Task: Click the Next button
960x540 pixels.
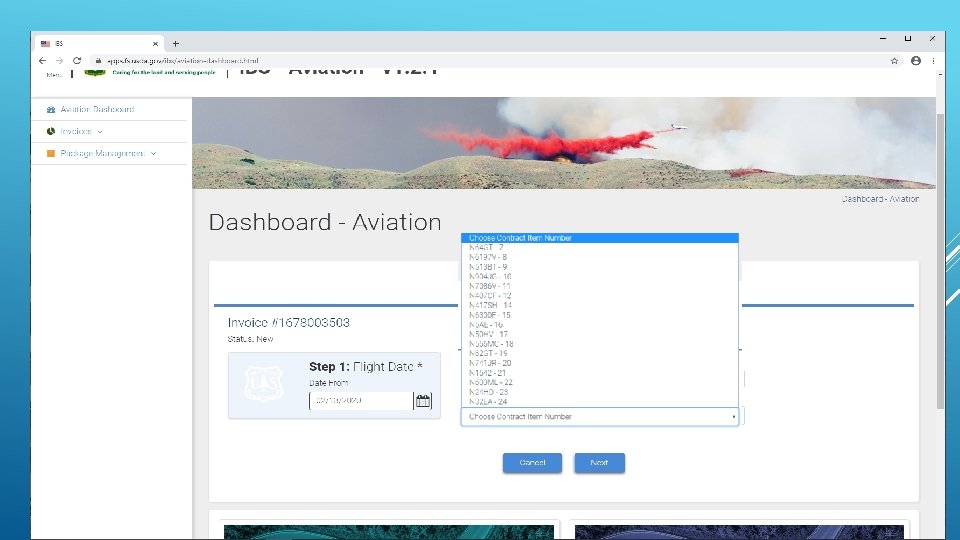Action: click(x=599, y=463)
